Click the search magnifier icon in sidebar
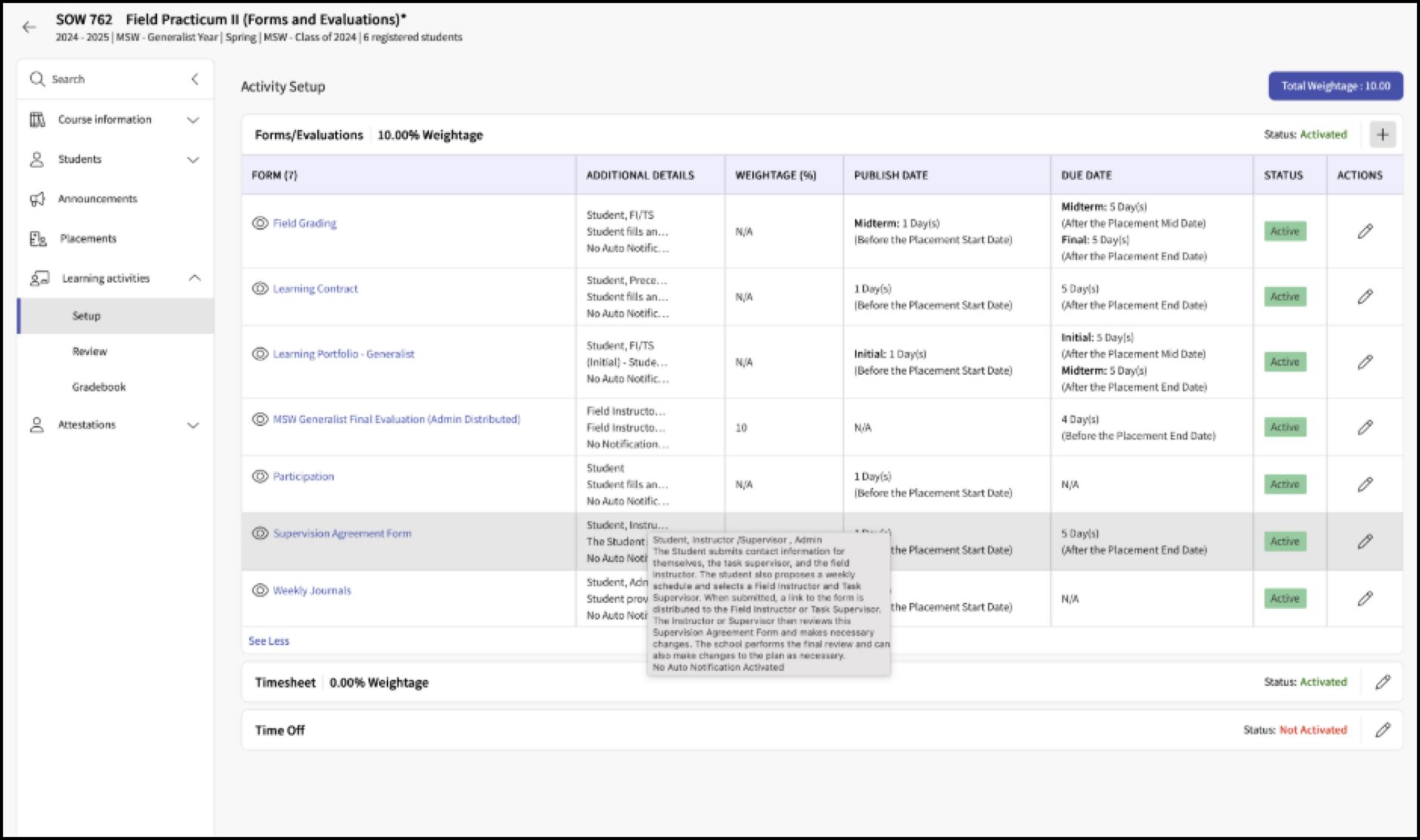The image size is (1420, 840). [37, 79]
